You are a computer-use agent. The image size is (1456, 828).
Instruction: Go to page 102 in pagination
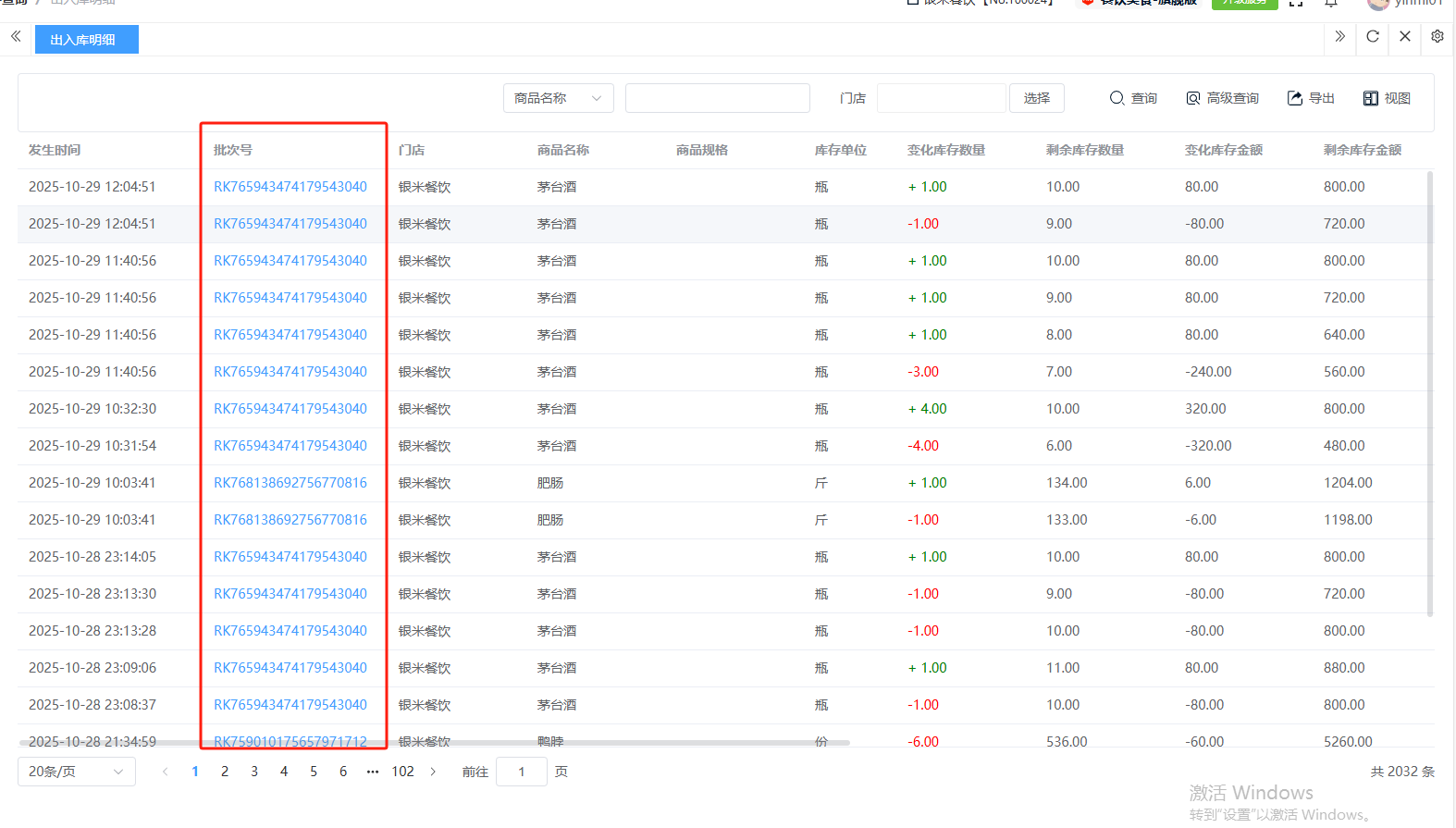click(x=402, y=772)
